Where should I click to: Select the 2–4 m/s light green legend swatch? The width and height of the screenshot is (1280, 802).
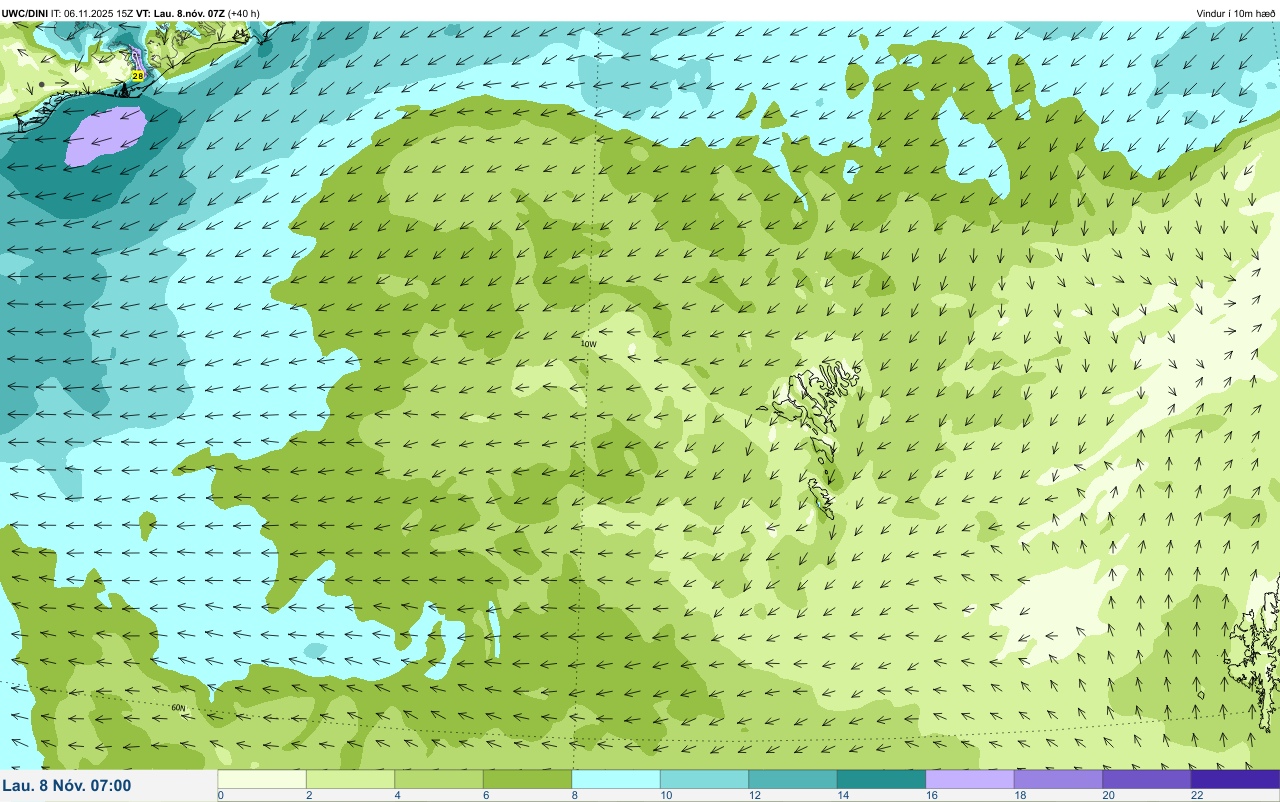pyautogui.click(x=350, y=779)
